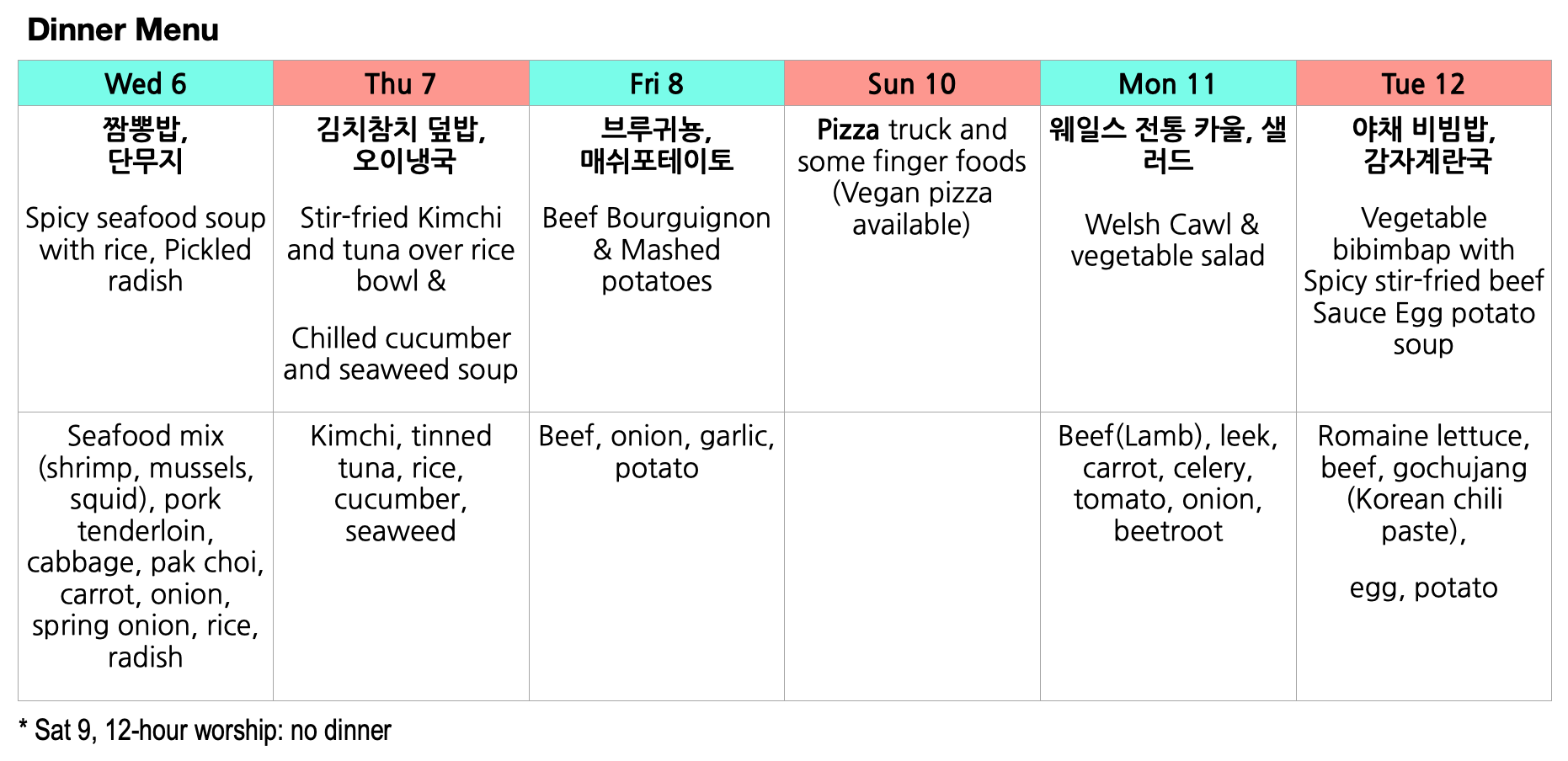Click the Mon 11 header cell
Screen dimensions: 1568x761
pyautogui.click(x=1168, y=83)
